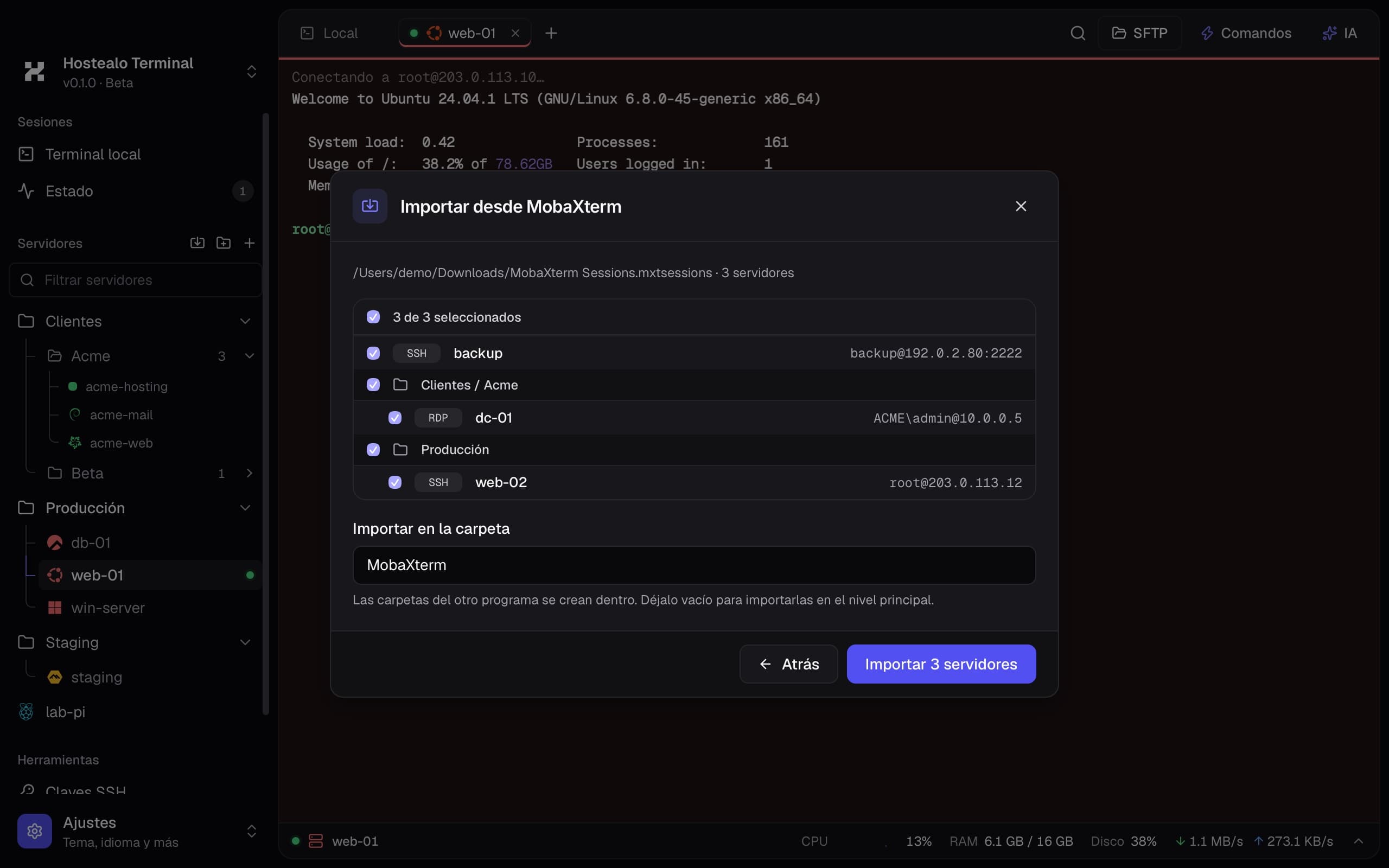This screenshot has height=868, width=1389.
Task: Open the SFTP panel
Action: pyautogui.click(x=1139, y=33)
